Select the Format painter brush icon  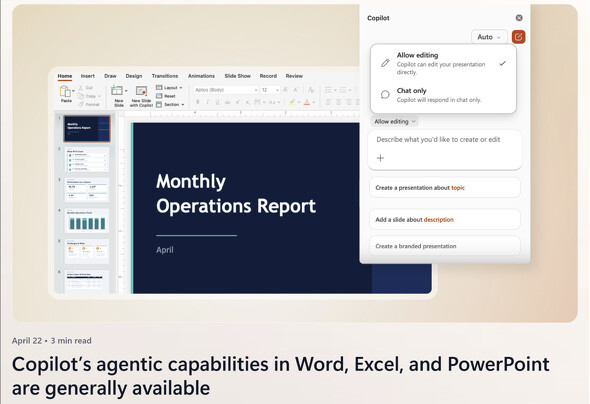click(81, 104)
